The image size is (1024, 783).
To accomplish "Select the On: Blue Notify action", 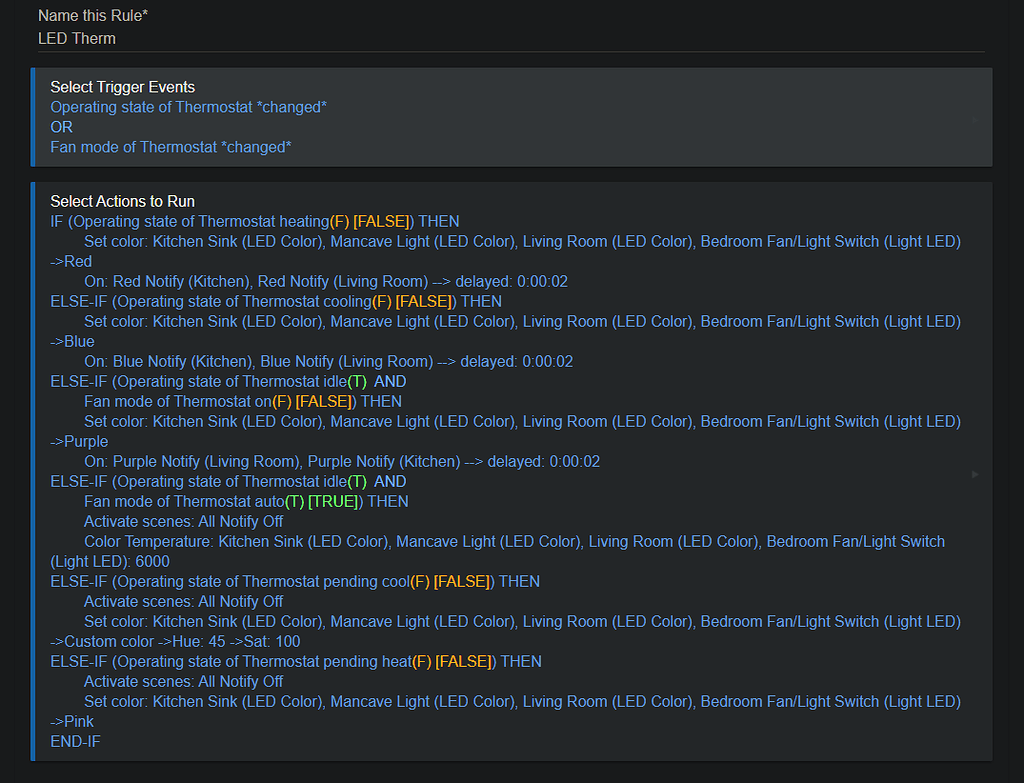I will tap(328, 361).
